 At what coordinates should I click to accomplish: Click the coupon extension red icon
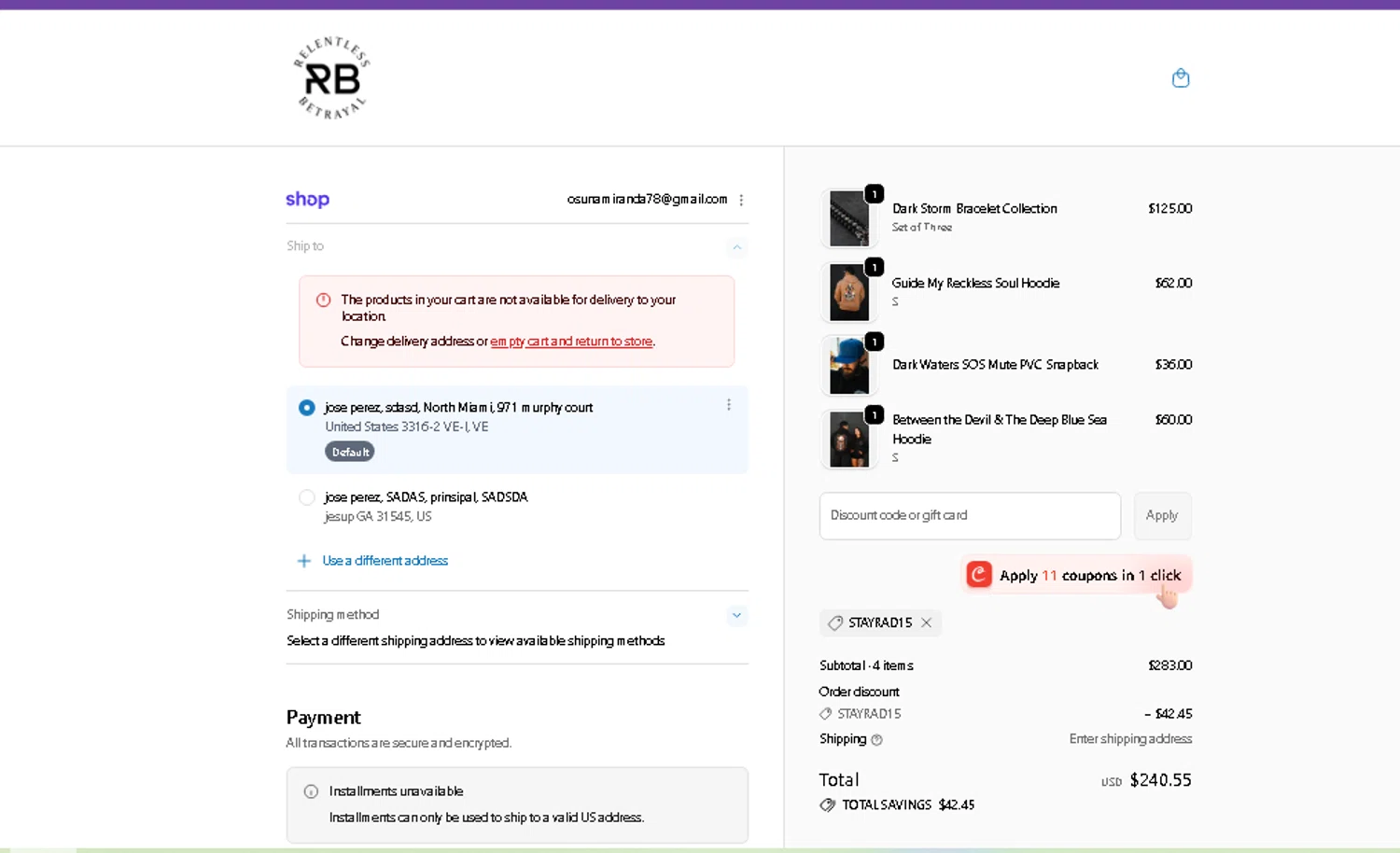978,574
